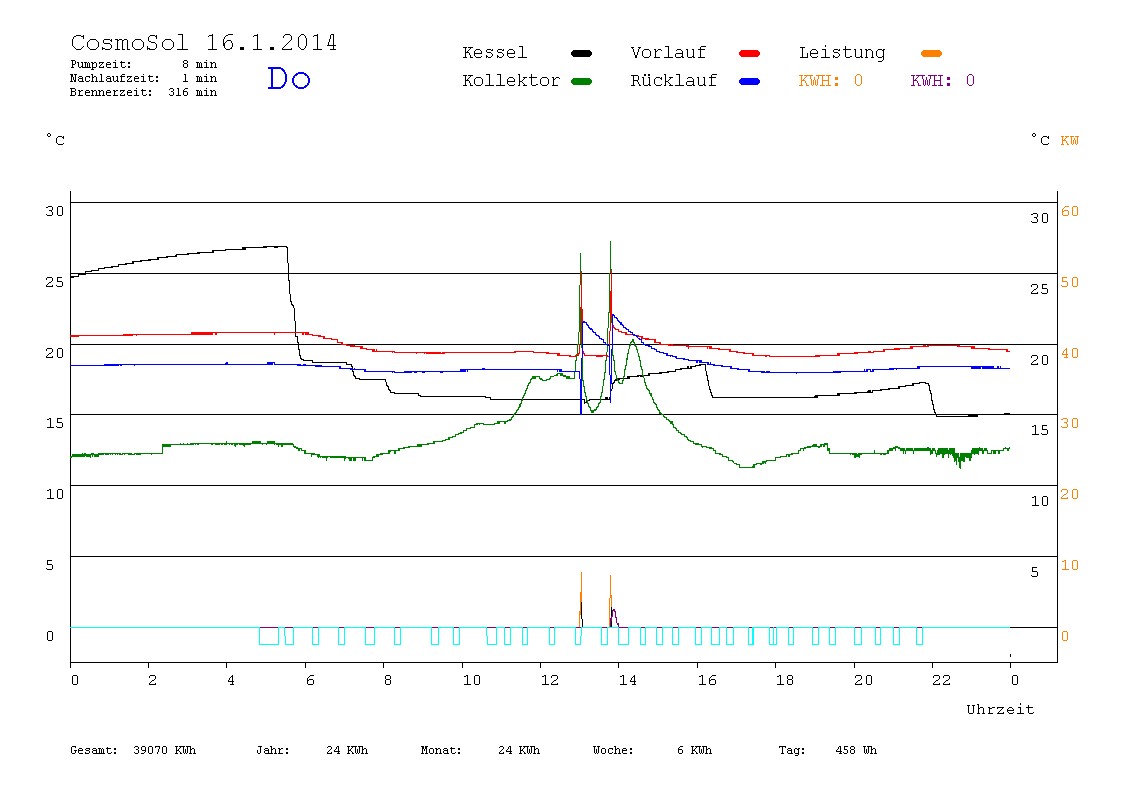Select the blue Rücklauf legend swatch
The width and height of the screenshot is (1148, 812).
coord(750,81)
